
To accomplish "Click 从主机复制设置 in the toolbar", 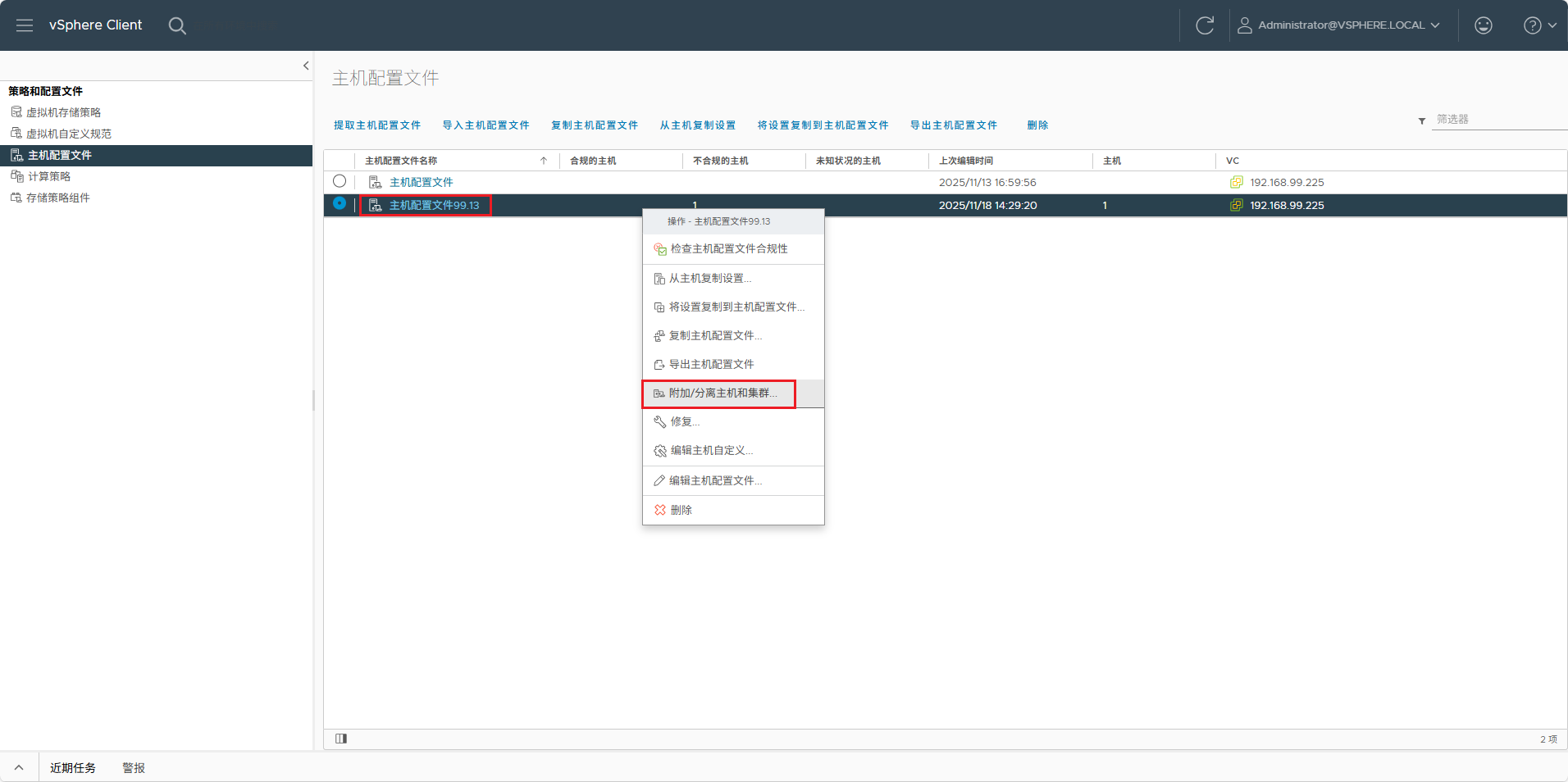I will [x=698, y=125].
